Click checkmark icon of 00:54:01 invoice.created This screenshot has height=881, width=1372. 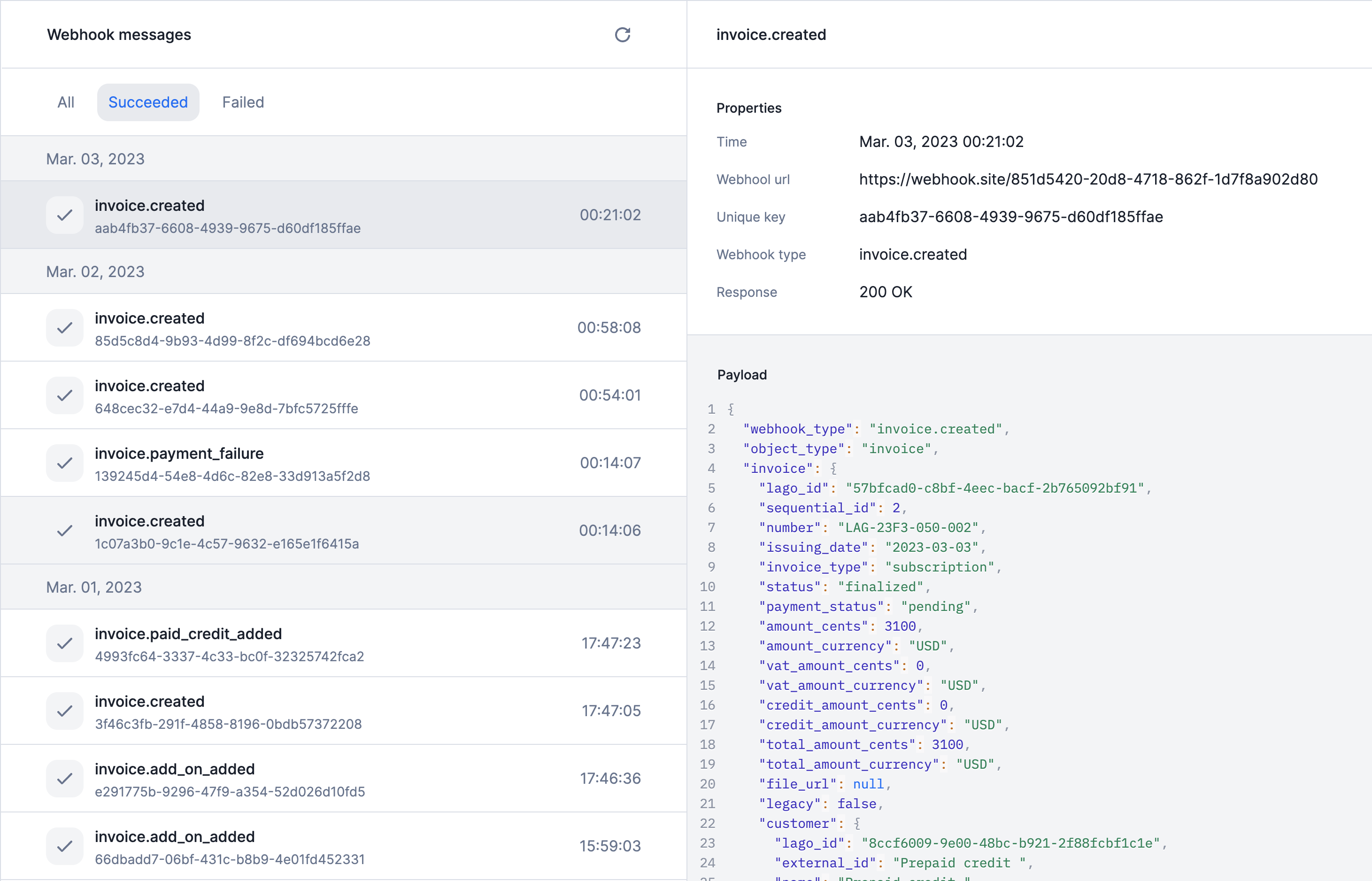click(65, 395)
